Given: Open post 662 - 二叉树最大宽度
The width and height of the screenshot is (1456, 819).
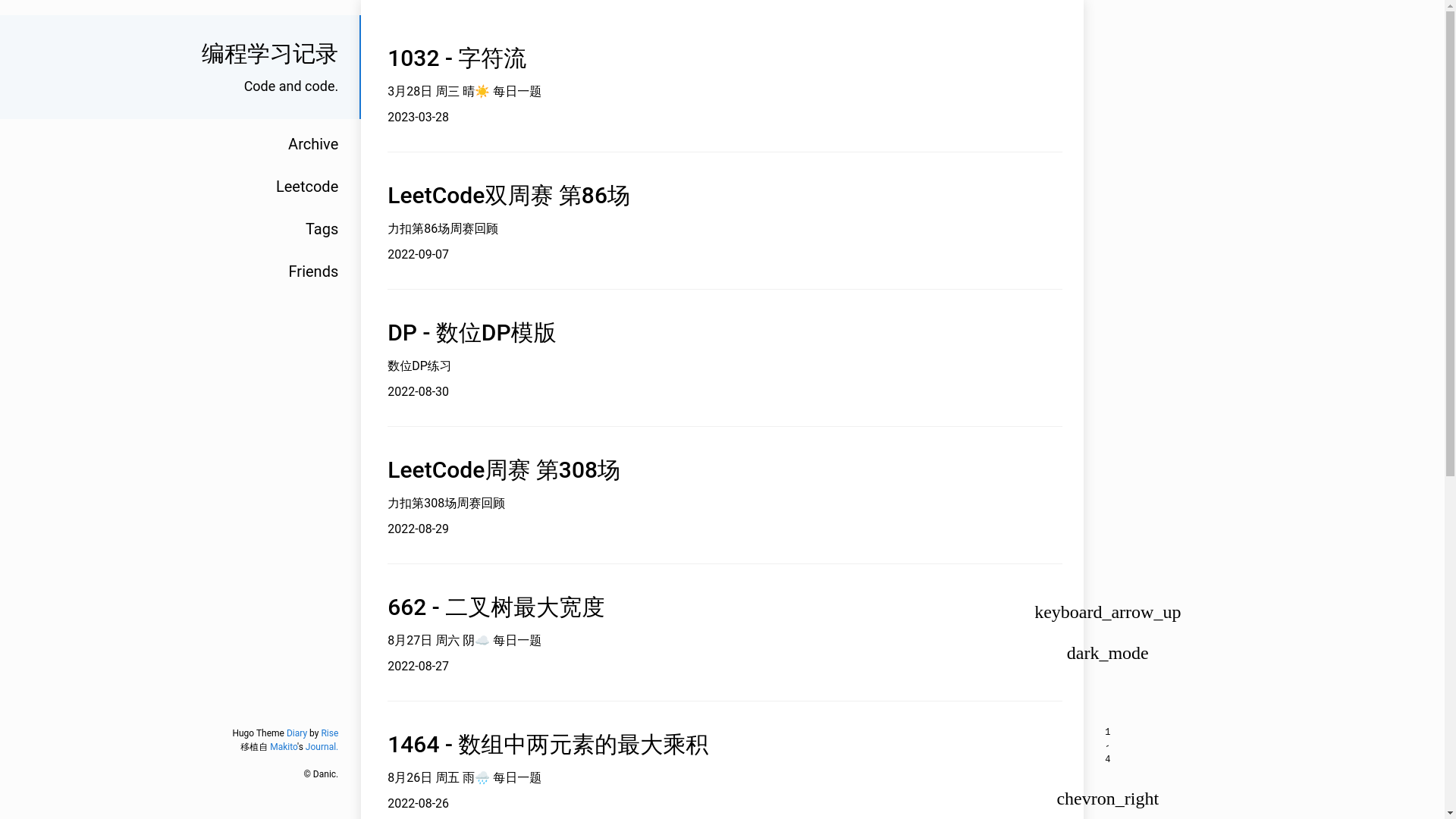Looking at the screenshot, I should click(x=495, y=607).
